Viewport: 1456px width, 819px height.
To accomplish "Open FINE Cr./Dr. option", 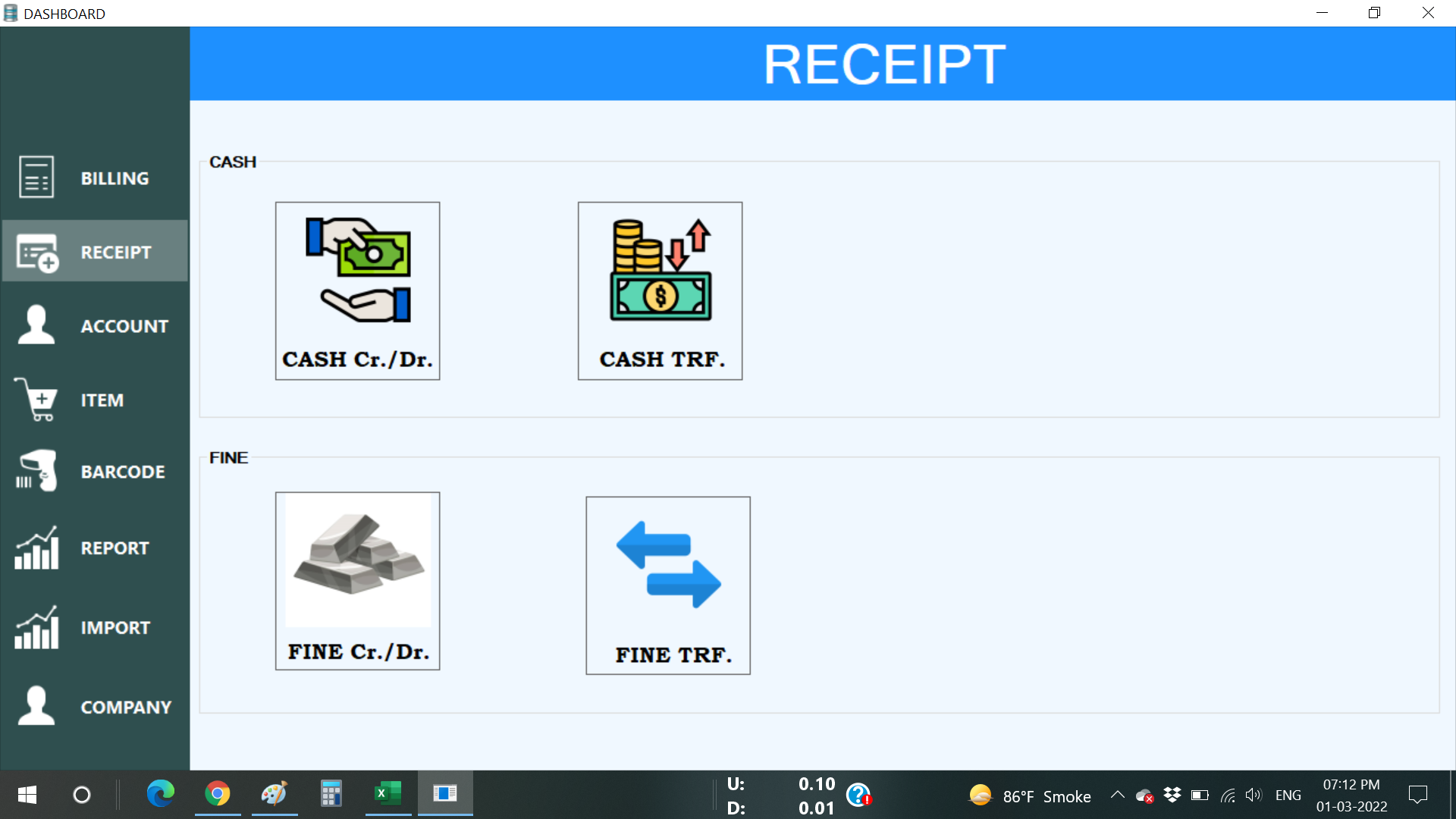I will click(x=357, y=582).
